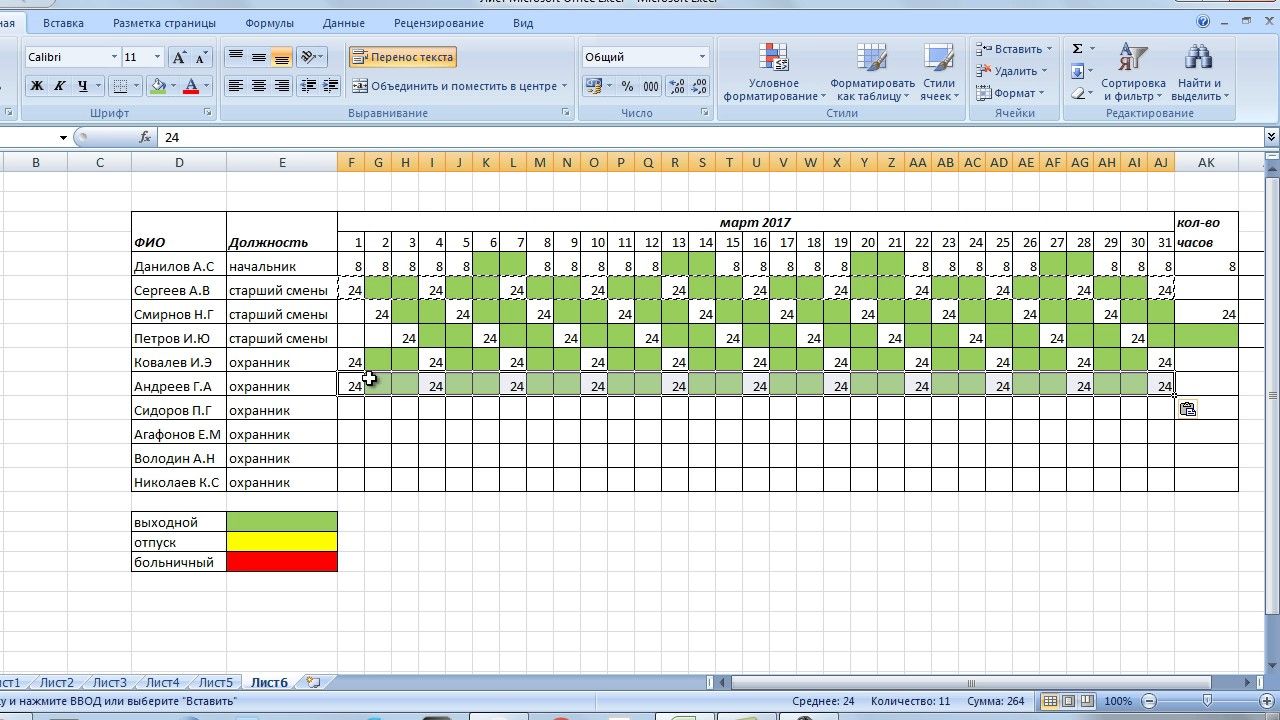This screenshot has height=720, width=1280.
Task: Click the insert function fx button
Action: click(x=145, y=138)
